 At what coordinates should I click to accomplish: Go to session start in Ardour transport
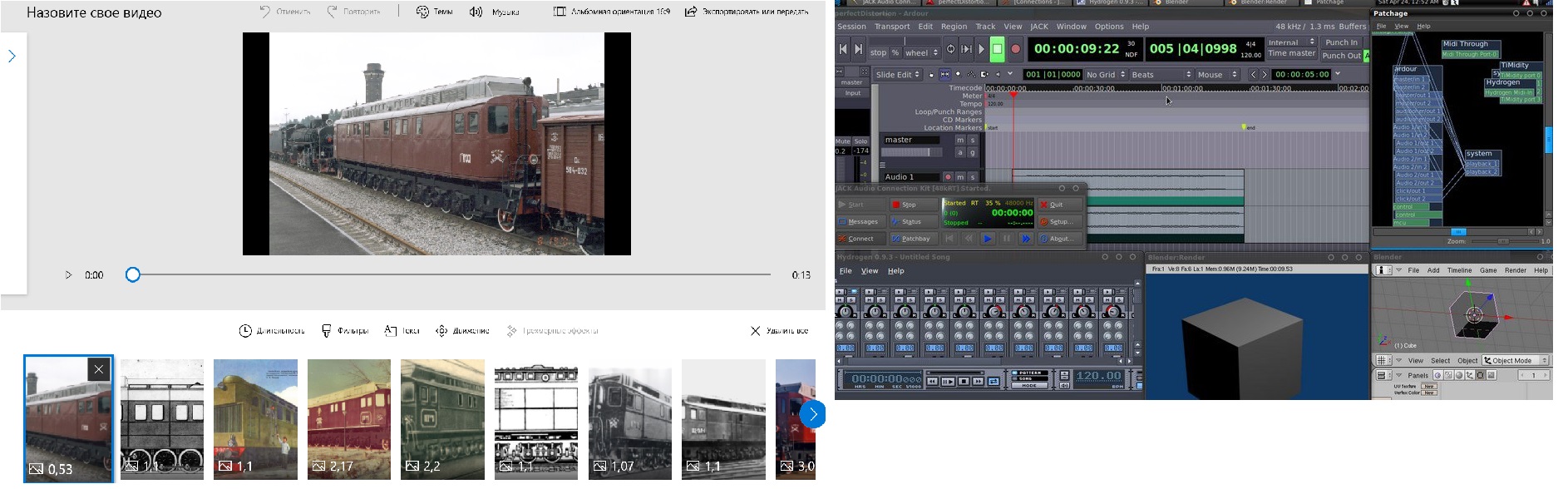pyautogui.click(x=843, y=49)
